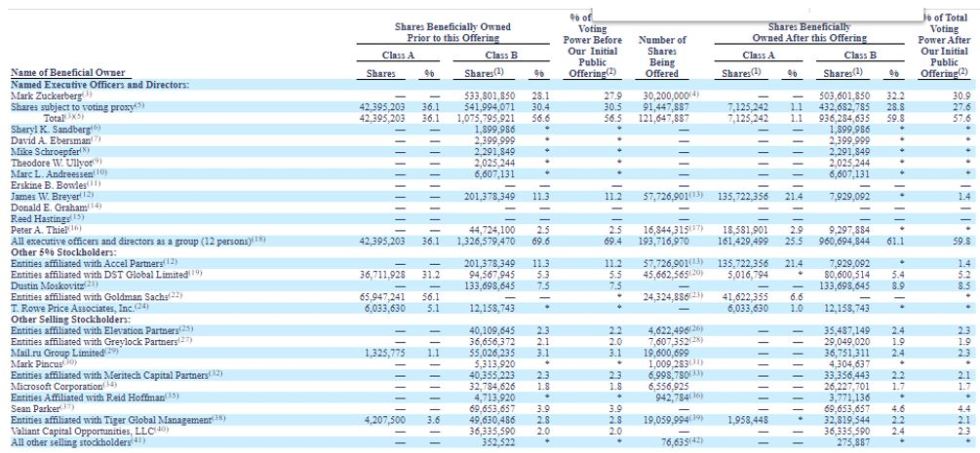Click the 'Other 5% Stockholders' section heading
This screenshot has height=453, width=980.
[x=64, y=251]
